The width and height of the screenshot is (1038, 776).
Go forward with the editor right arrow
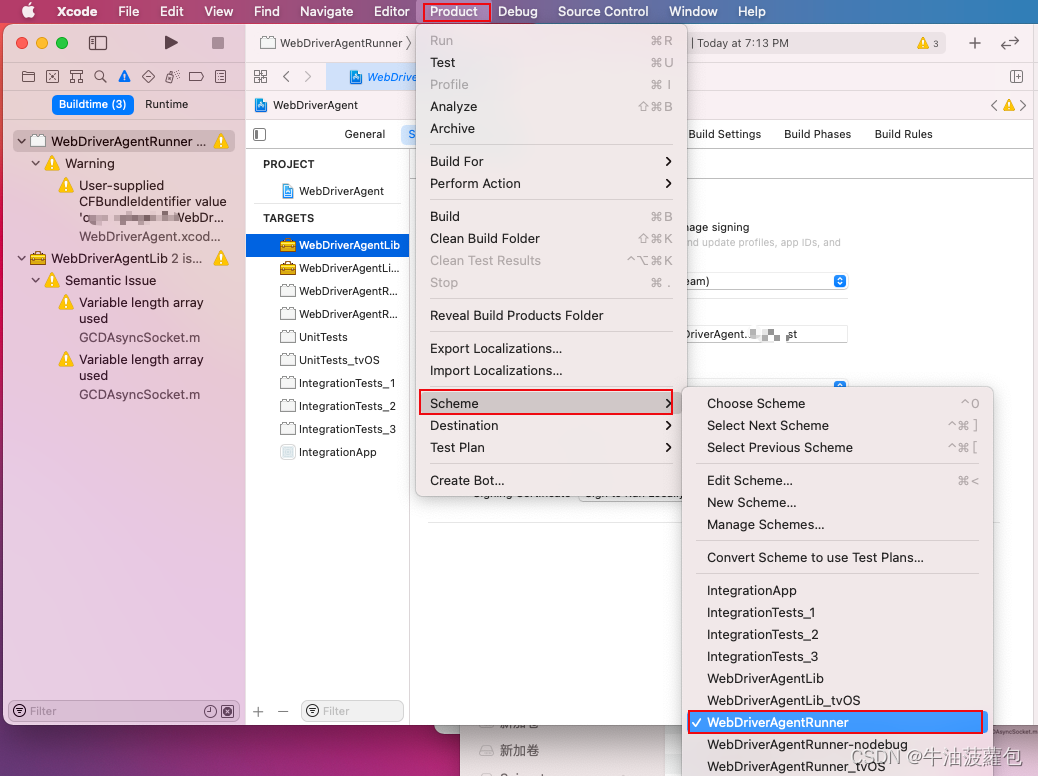pos(308,77)
